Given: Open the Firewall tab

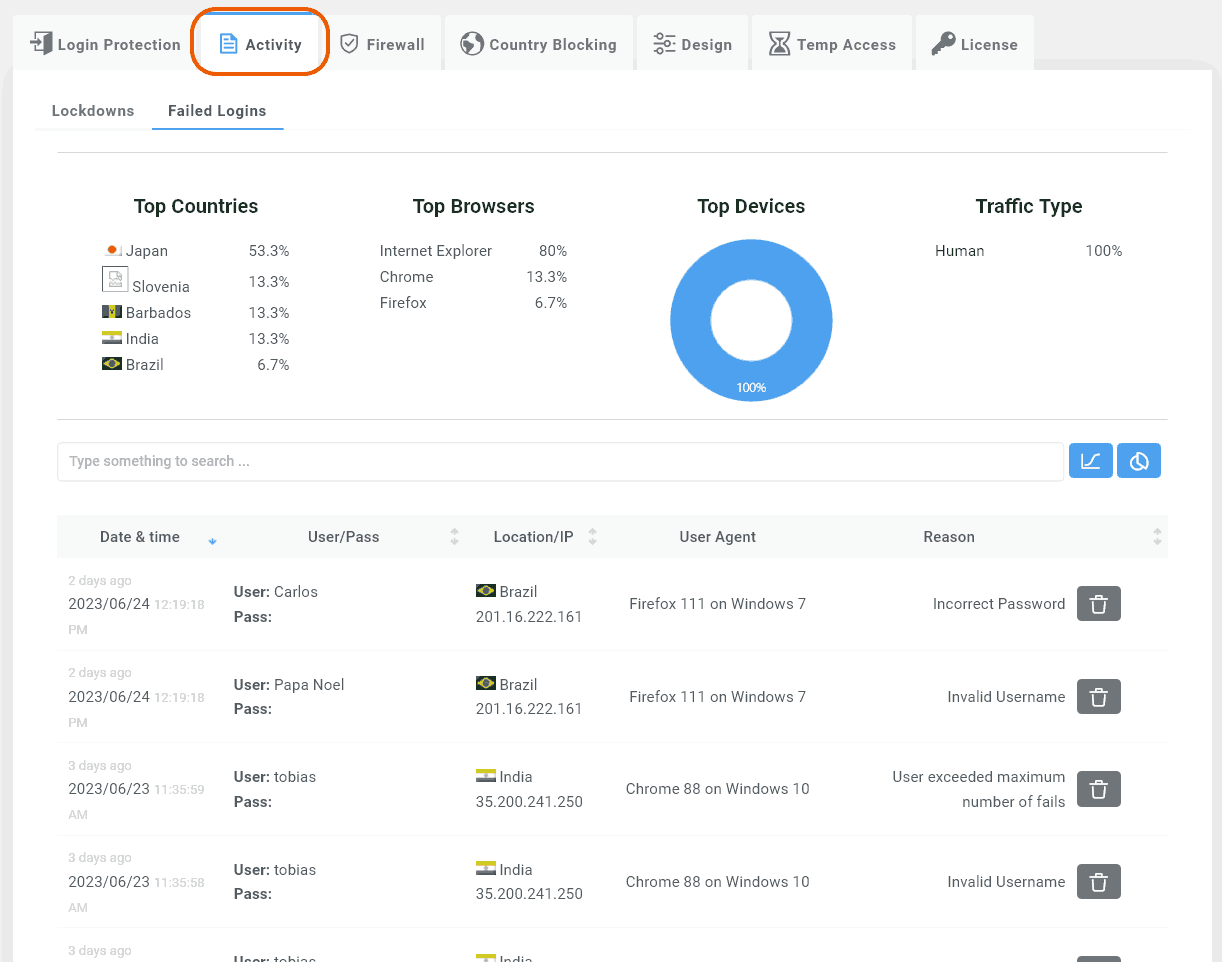Looking at the screenshot, I should [x=382, y=45].
